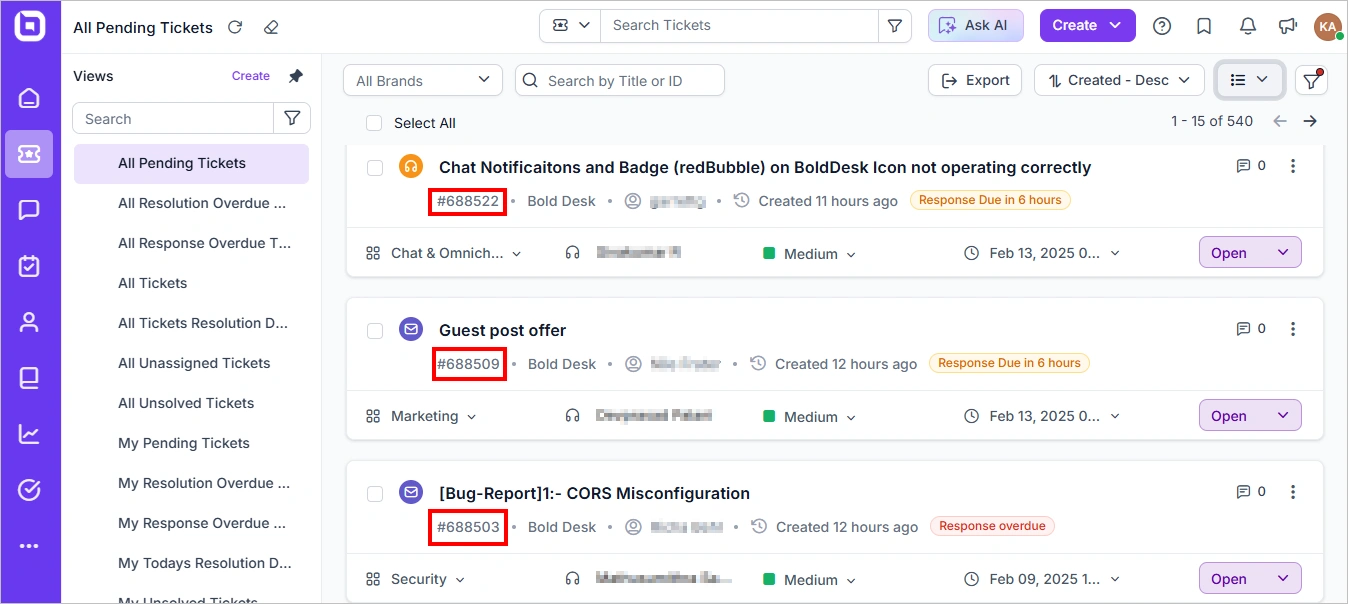Select My Pending Tickets view
The image size is (1348, 604).
click(191, 443)
